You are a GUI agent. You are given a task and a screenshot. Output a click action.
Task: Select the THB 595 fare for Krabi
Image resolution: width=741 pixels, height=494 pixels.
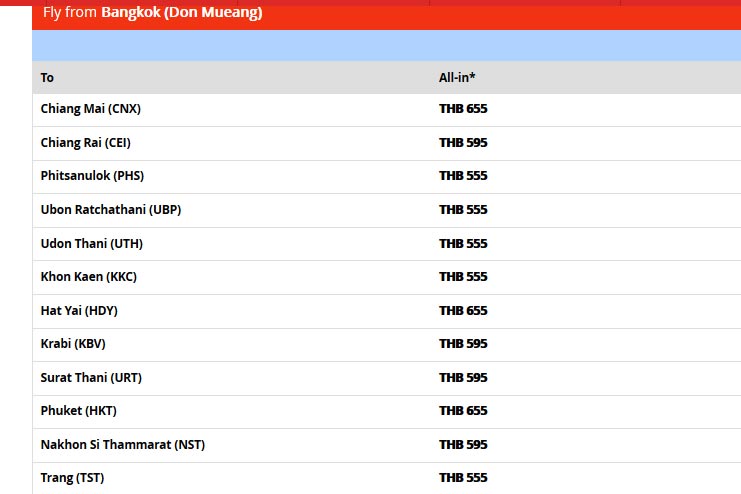(463, 344)
